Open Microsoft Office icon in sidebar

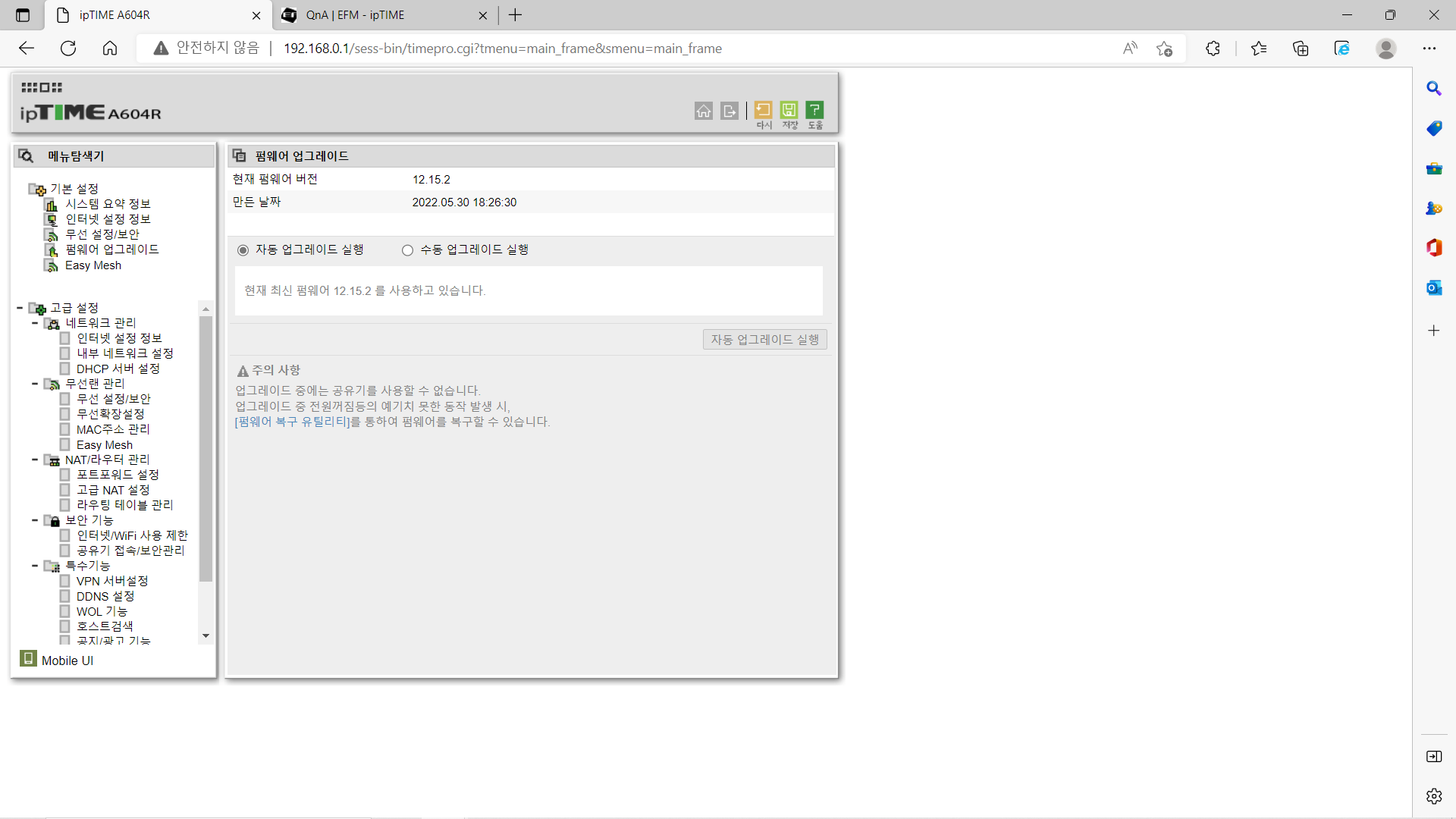[x=1434, y=247]
